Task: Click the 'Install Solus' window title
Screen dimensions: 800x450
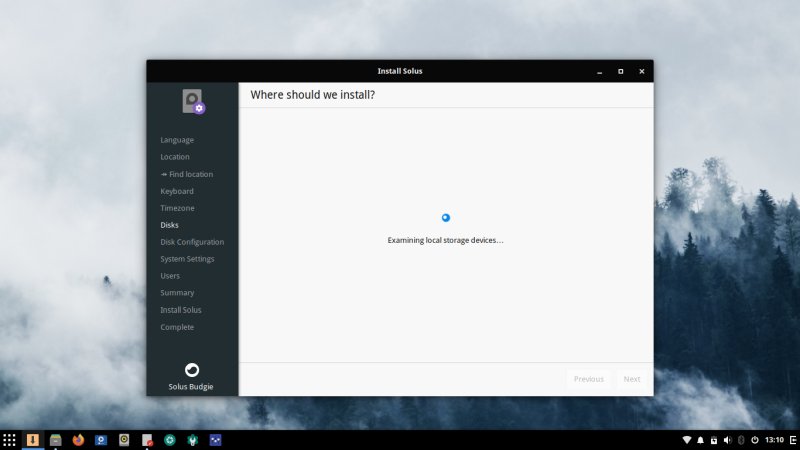Action: (400, 71)
